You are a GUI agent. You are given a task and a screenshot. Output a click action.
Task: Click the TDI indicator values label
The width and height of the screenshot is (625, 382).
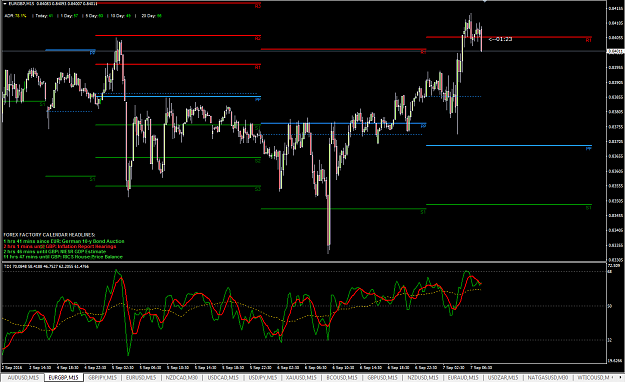(46, 266)
